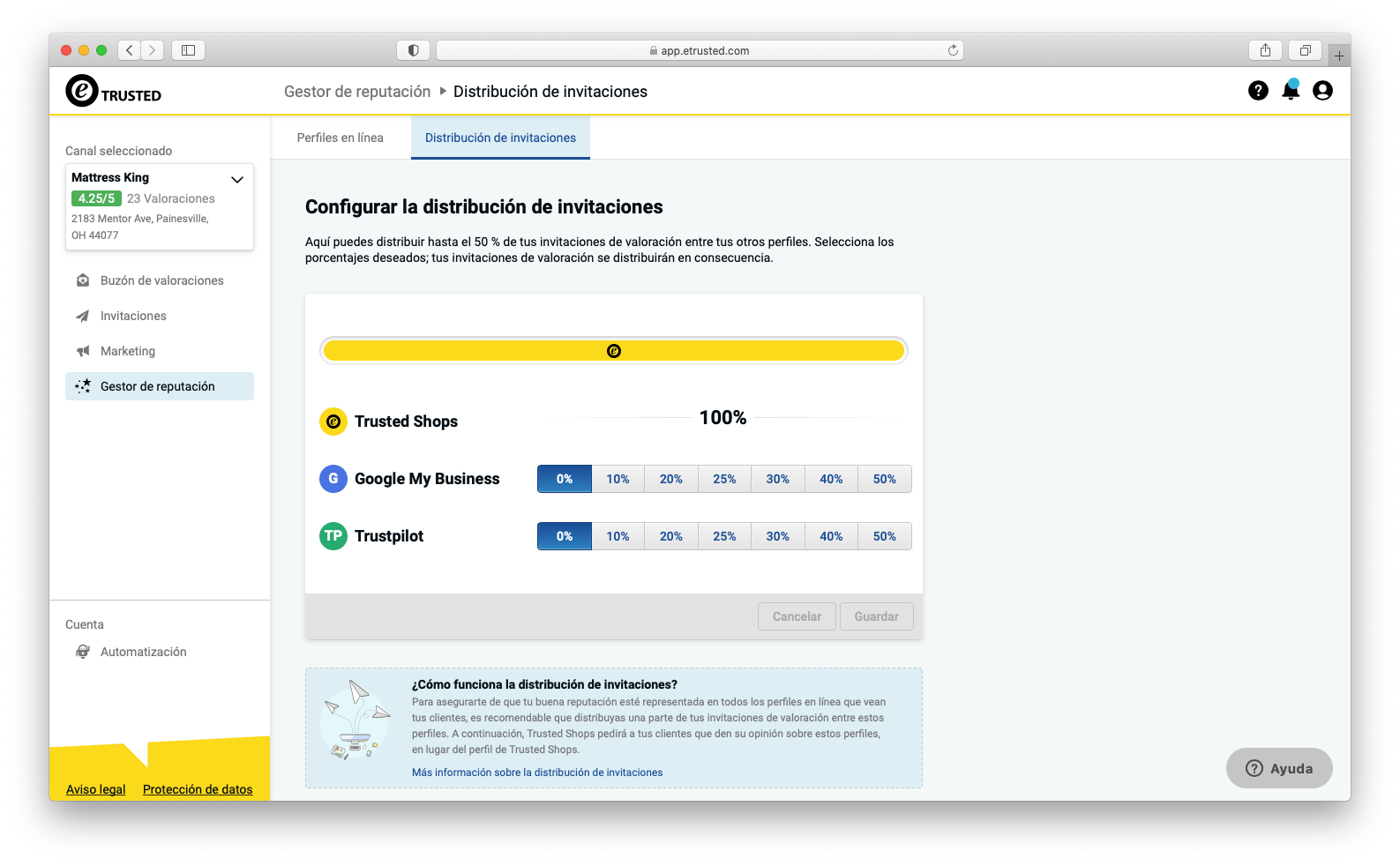Open the notifications bell
This screenshot has height=866, width=1400.
click(1291, 90)
